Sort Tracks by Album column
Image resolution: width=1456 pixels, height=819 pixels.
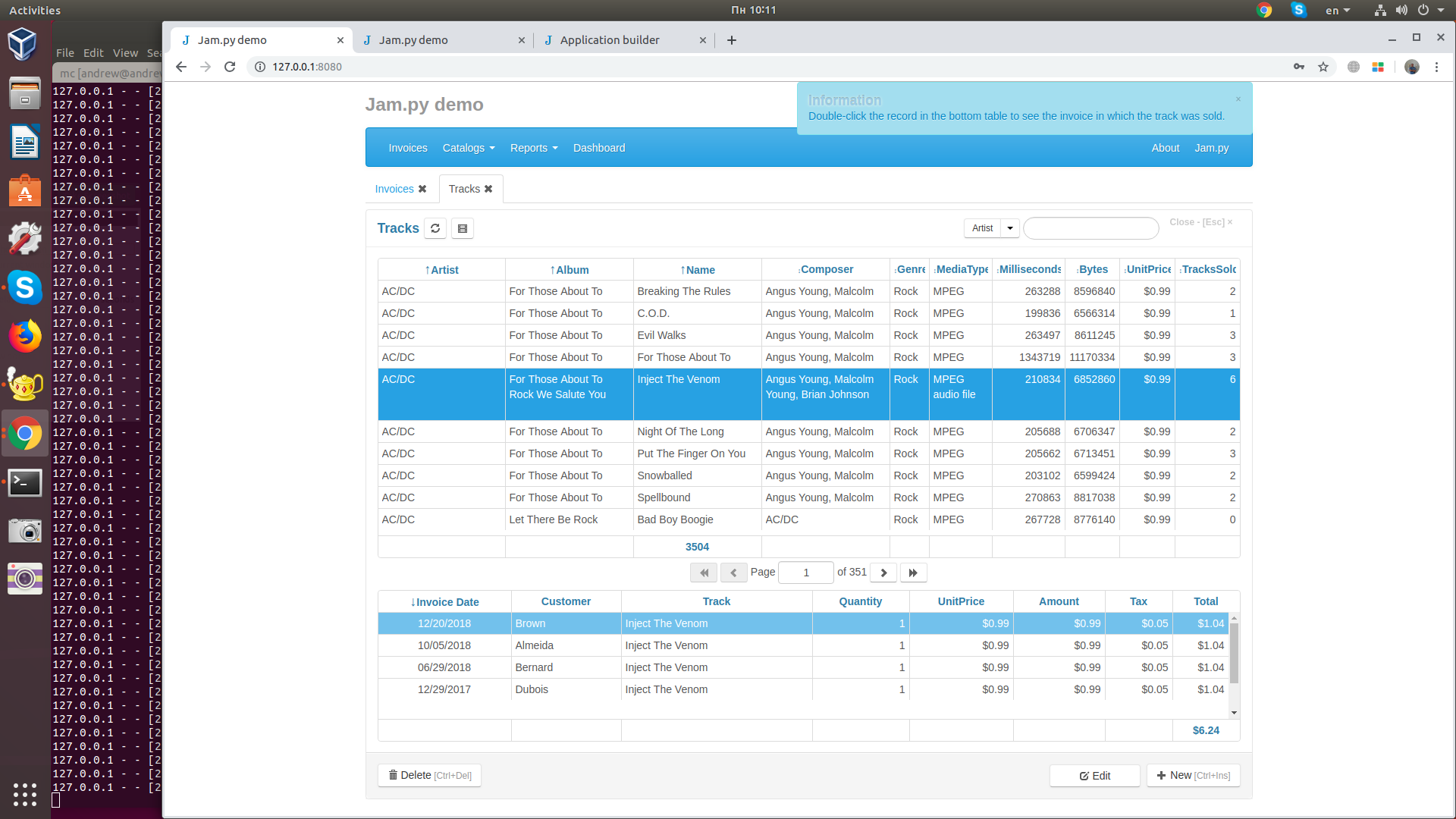(x=570, y=270)
